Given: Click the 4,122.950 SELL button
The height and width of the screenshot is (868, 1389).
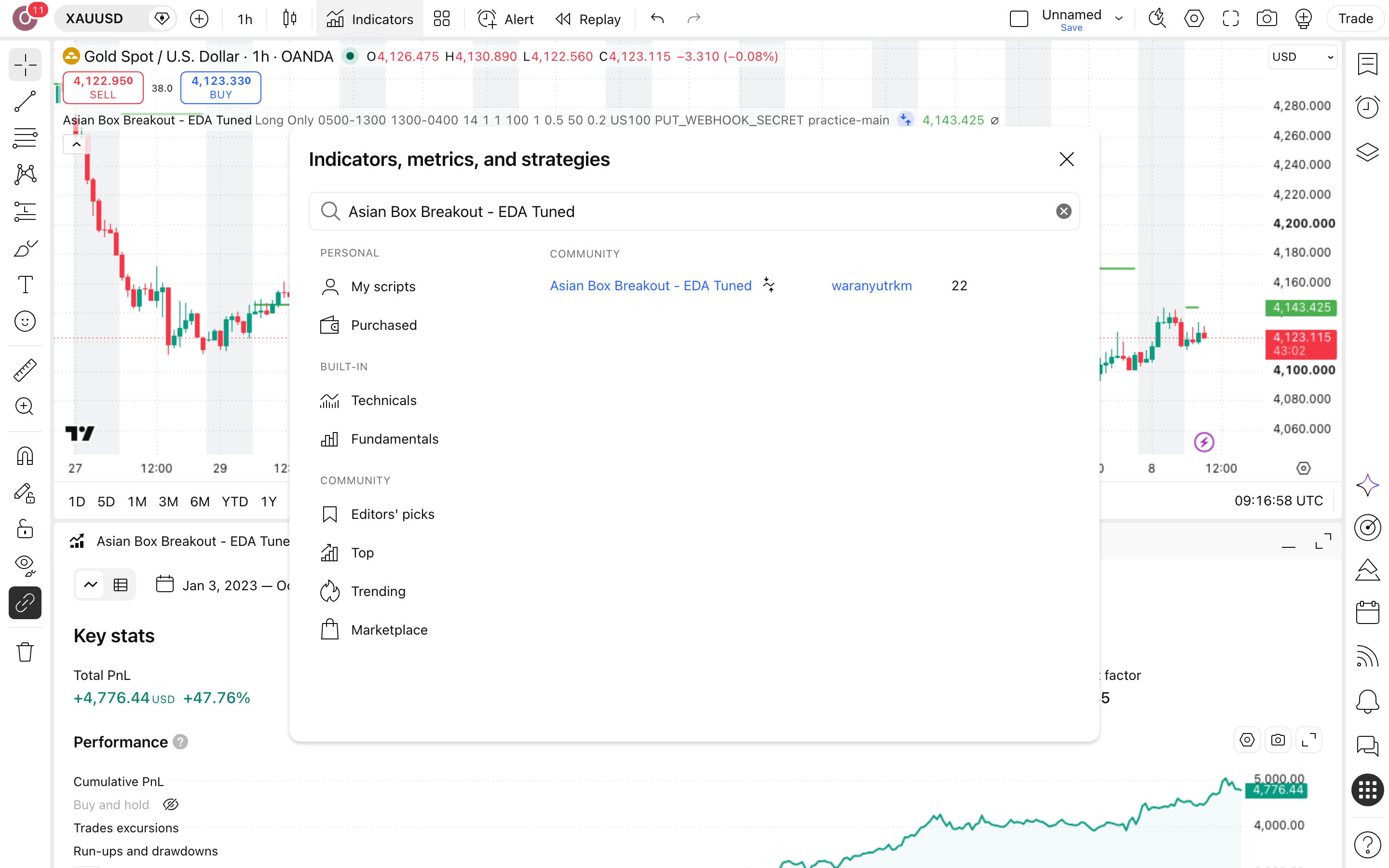Looking at the screenshot, I should click(103, 87).
